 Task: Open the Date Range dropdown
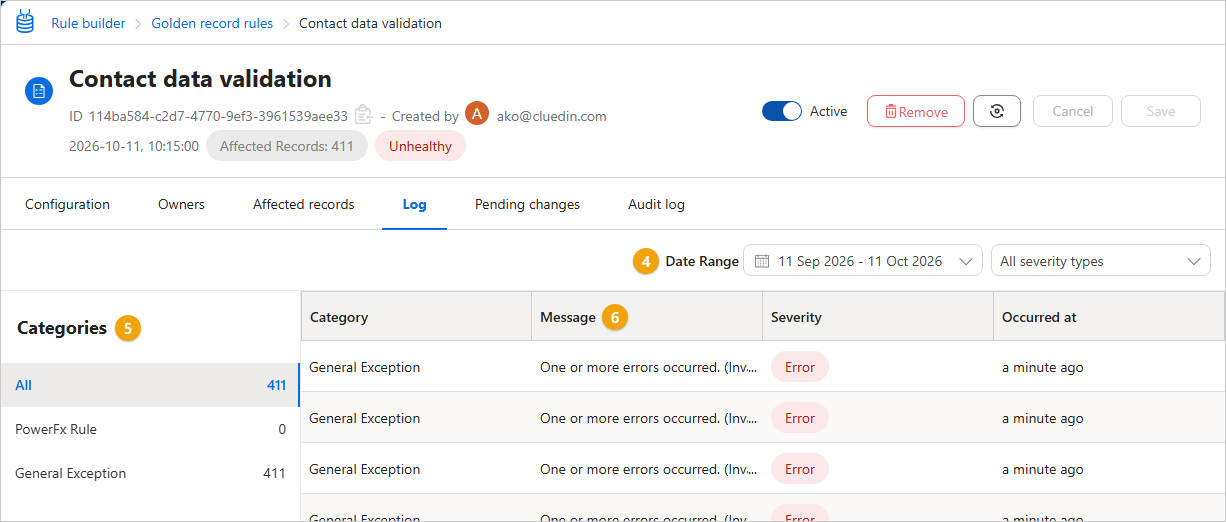[863, 261]
